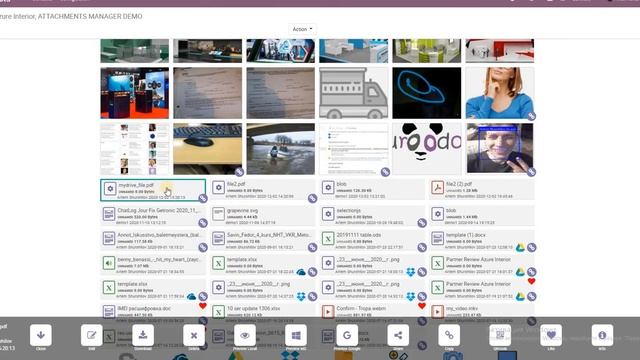Click the Delete X button
640x360 pixels.
click(x=194, y=335)
